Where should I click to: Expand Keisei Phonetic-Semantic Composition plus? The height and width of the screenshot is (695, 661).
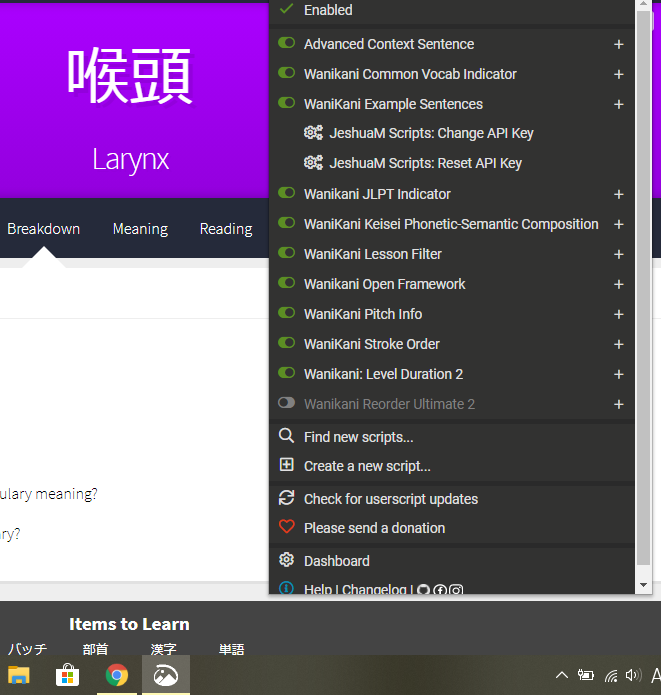point(619,225)
